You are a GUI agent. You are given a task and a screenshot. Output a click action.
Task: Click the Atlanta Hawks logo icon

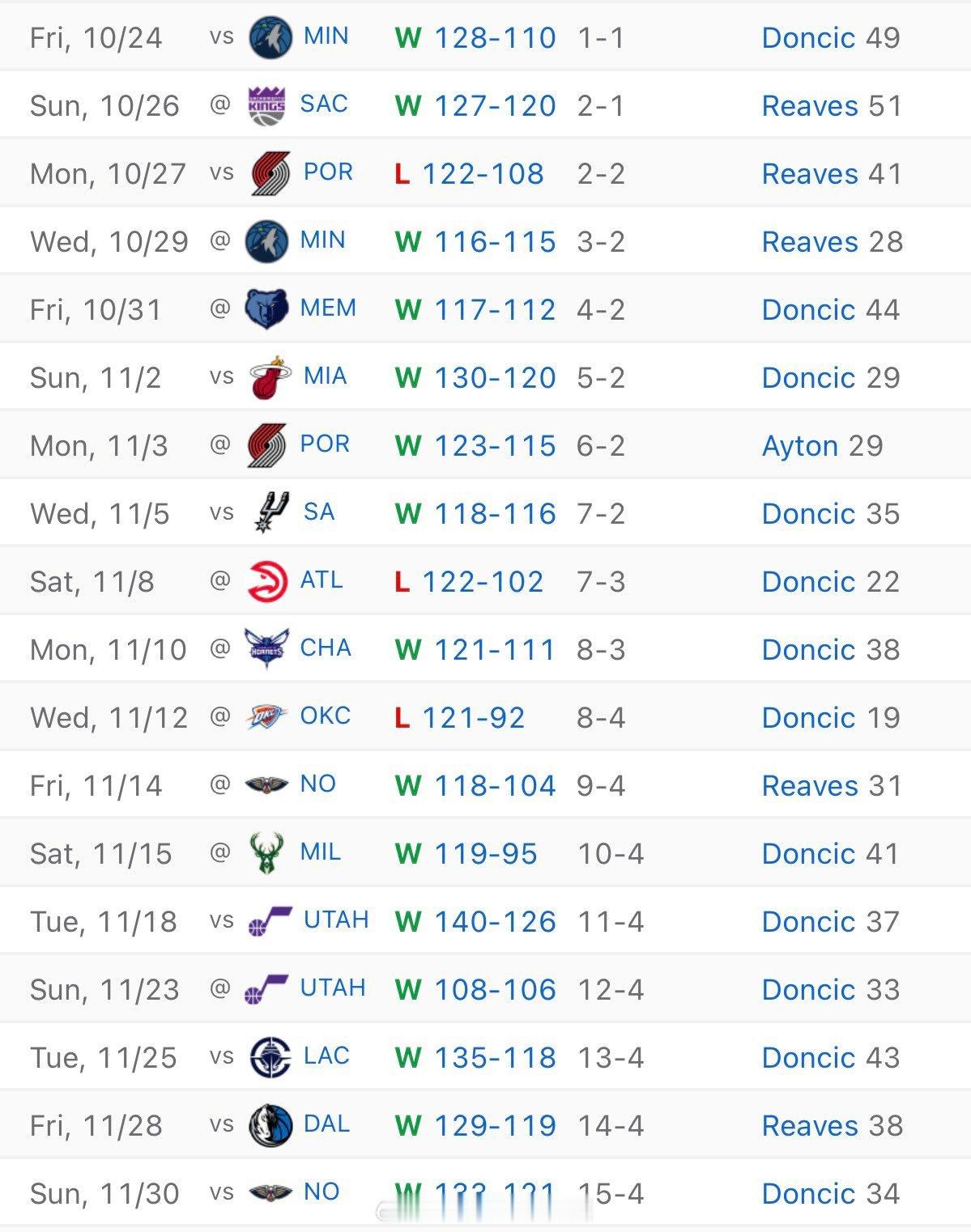coord(267,581)
